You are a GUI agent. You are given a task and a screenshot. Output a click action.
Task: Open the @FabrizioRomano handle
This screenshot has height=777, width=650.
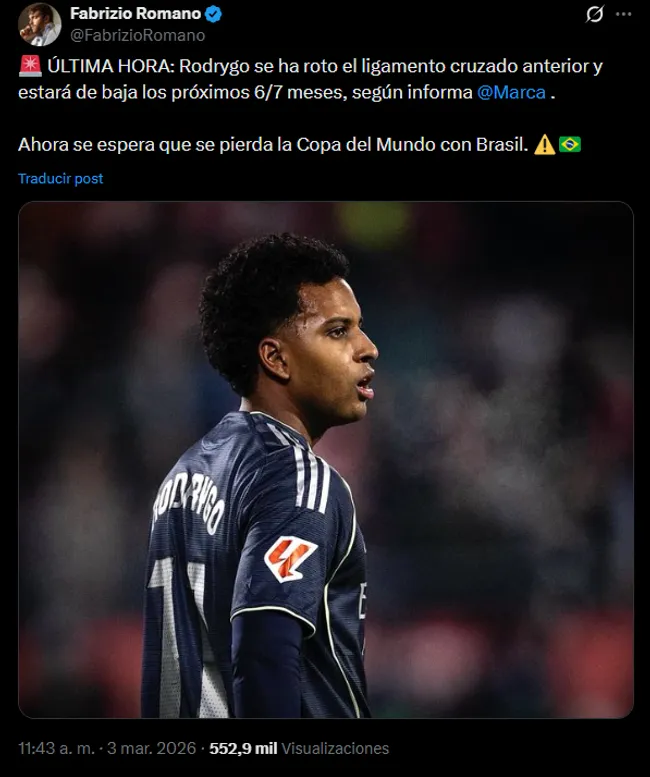[x=137, y=35]
